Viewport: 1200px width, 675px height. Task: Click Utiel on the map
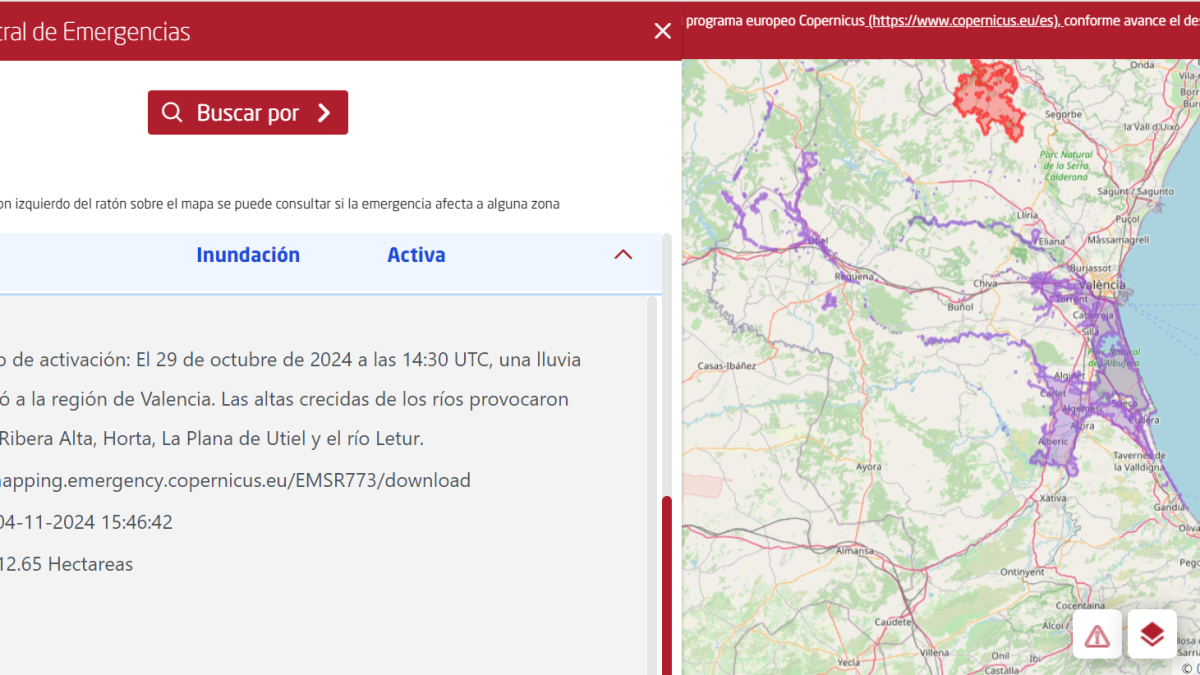click(818, 241)
